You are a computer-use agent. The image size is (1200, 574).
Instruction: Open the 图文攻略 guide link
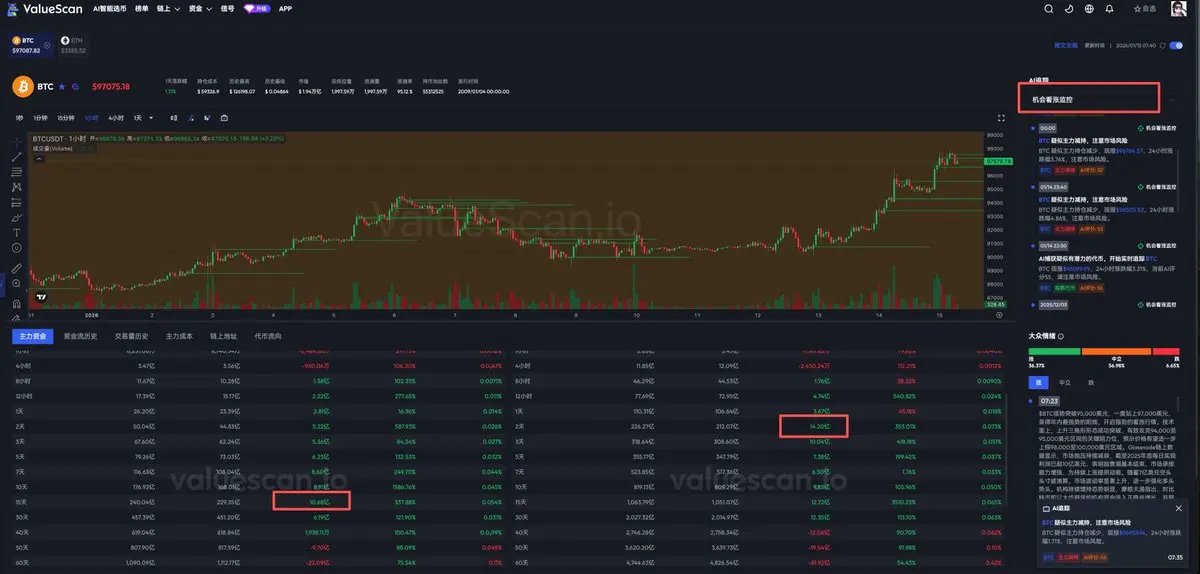[1065, 45]
